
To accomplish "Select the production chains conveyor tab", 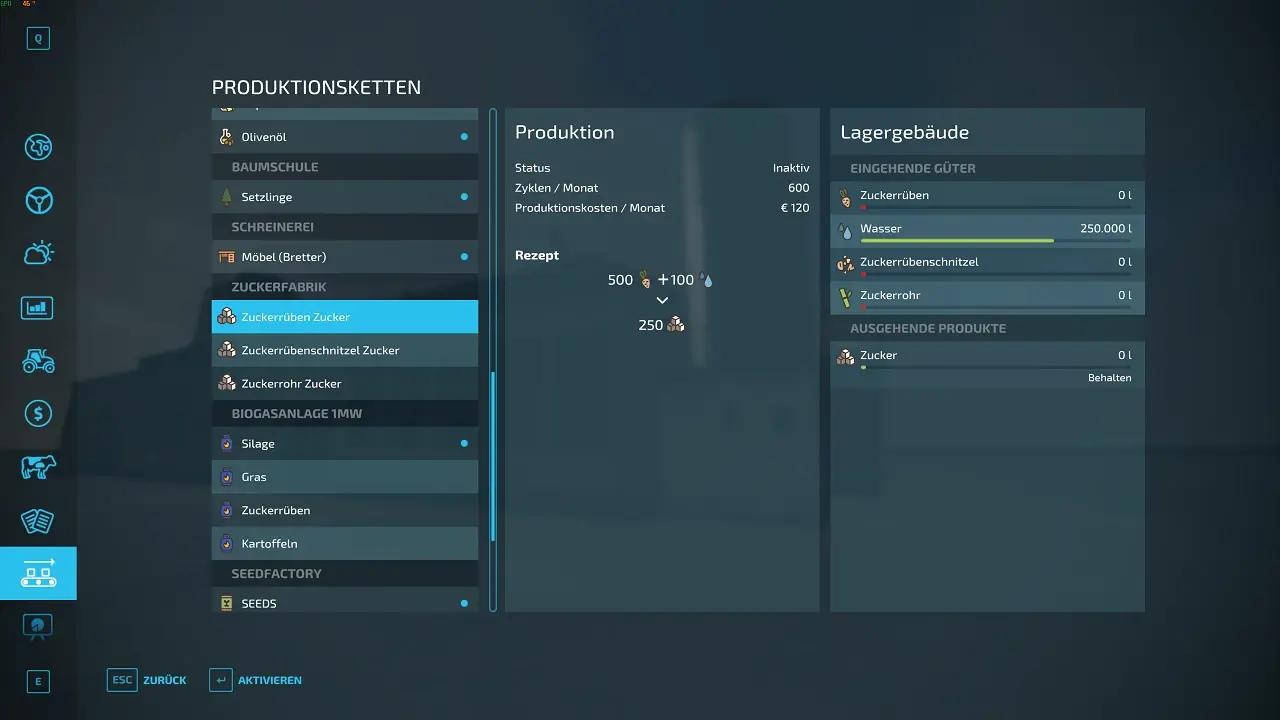I will coord(38,573).
